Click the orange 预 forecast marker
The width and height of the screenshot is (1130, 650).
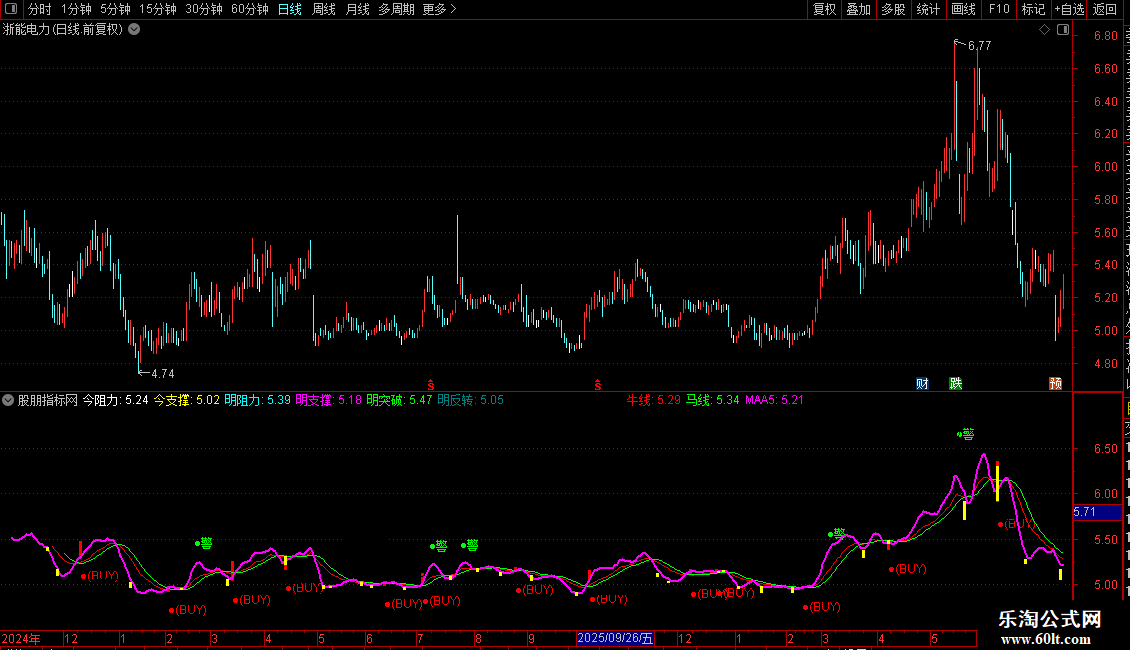click(x=1055, y=383)
